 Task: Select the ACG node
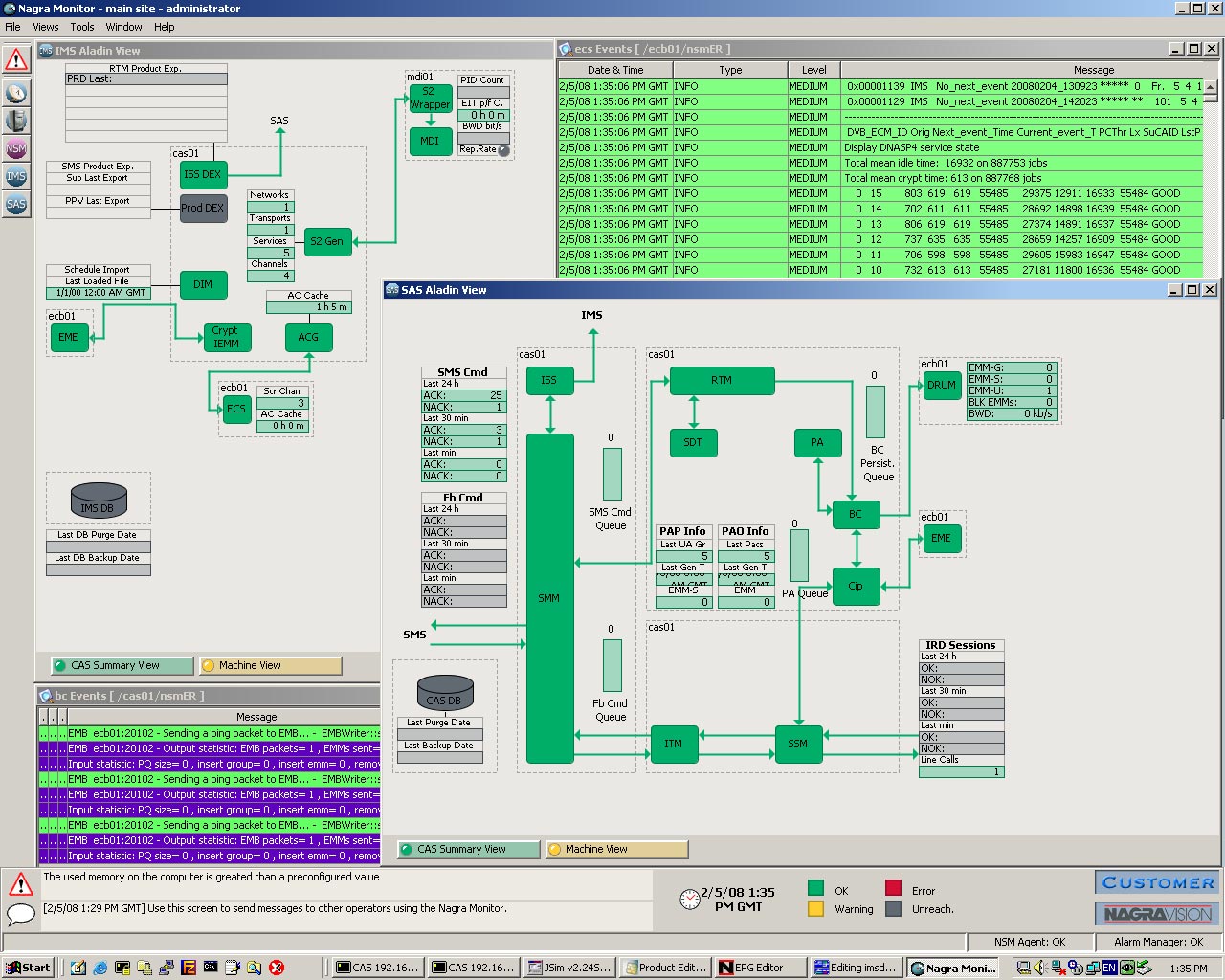tap(308, 337)
